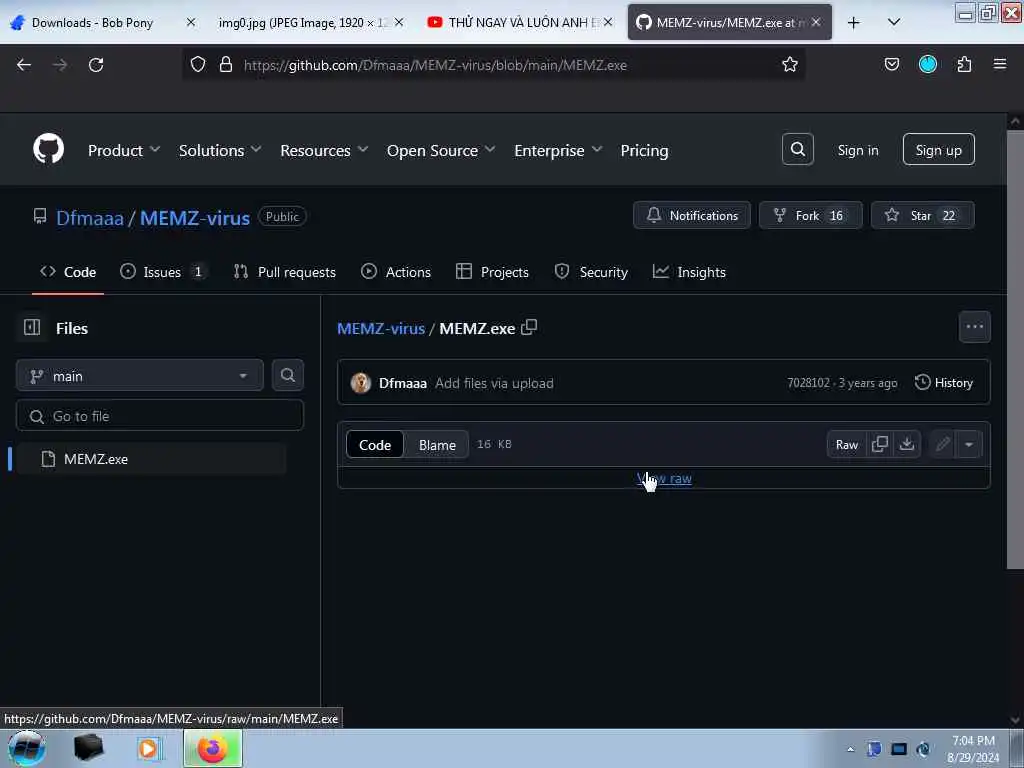Screen dimensions: 1024x768
Task: Open GitHub search with magnifier button
Action: [797, 150]
